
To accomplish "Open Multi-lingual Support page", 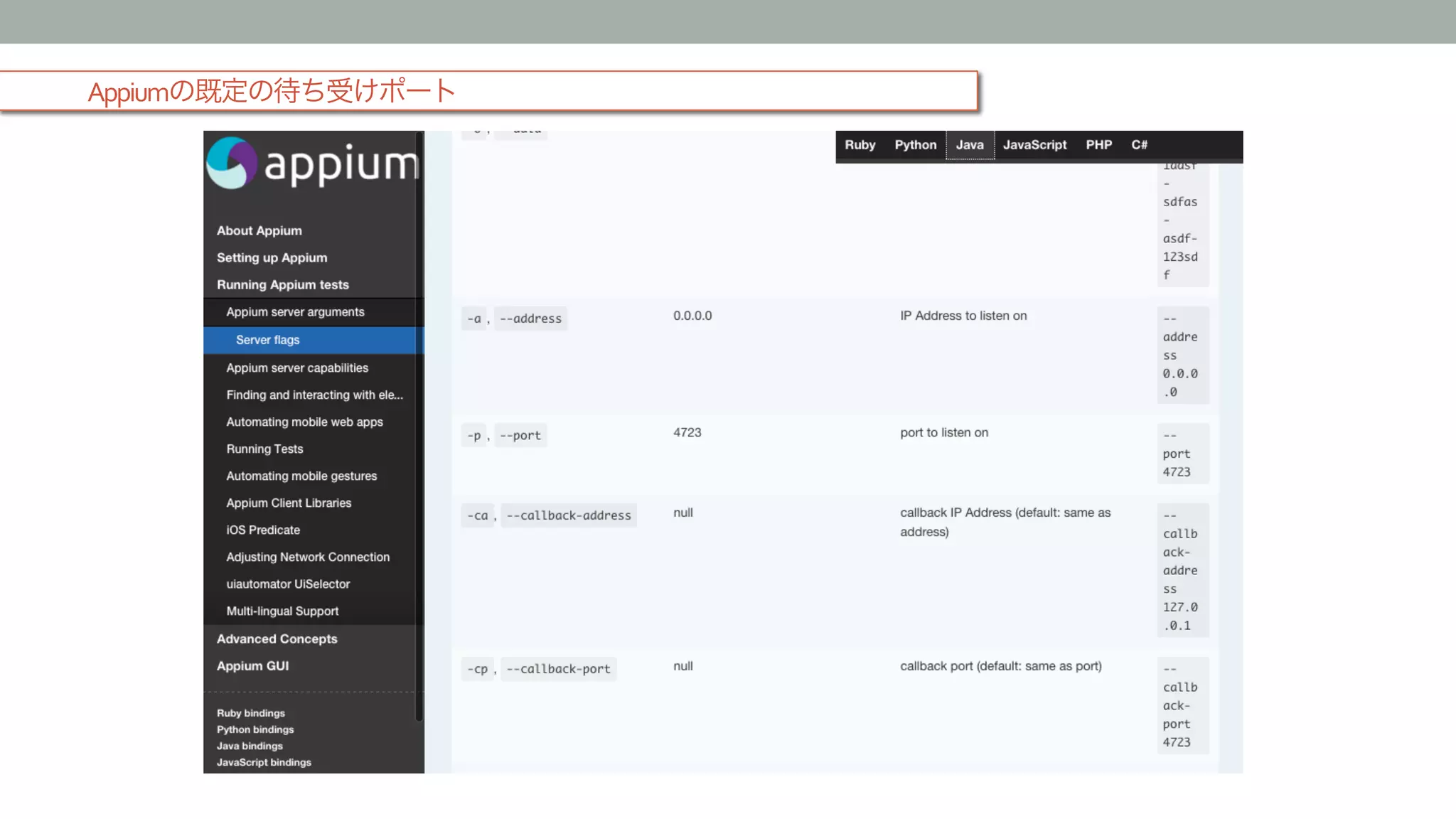I will pyautogui.click(x=282, y=611).
